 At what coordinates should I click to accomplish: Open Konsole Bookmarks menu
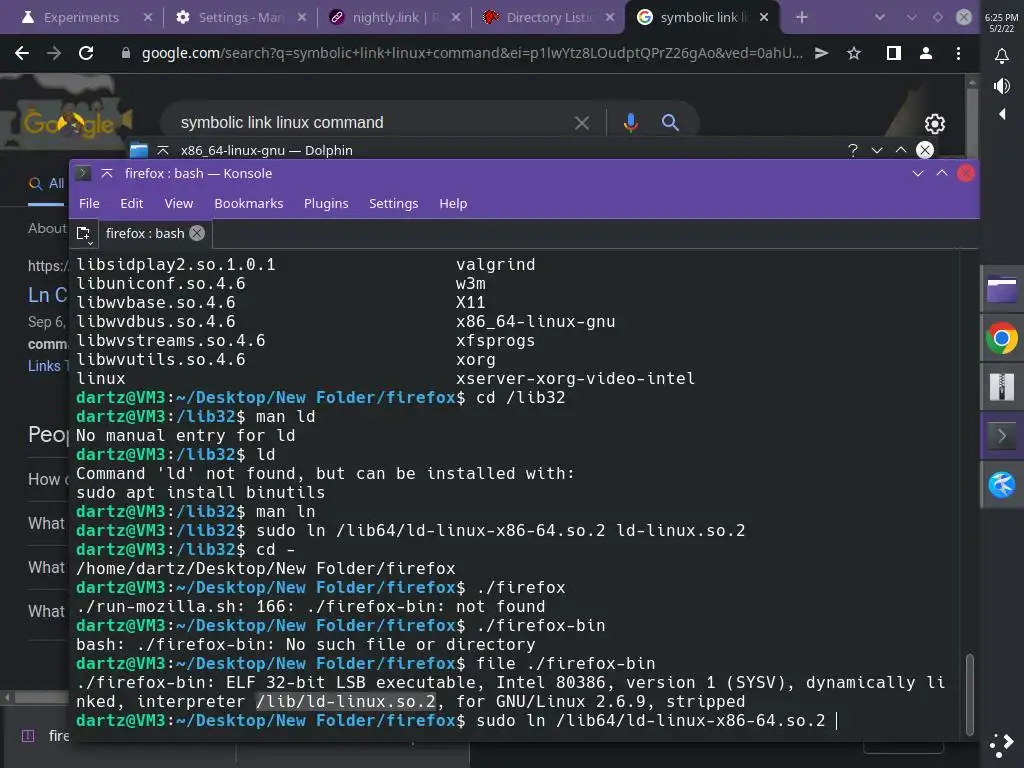click(x=249, y=203)
